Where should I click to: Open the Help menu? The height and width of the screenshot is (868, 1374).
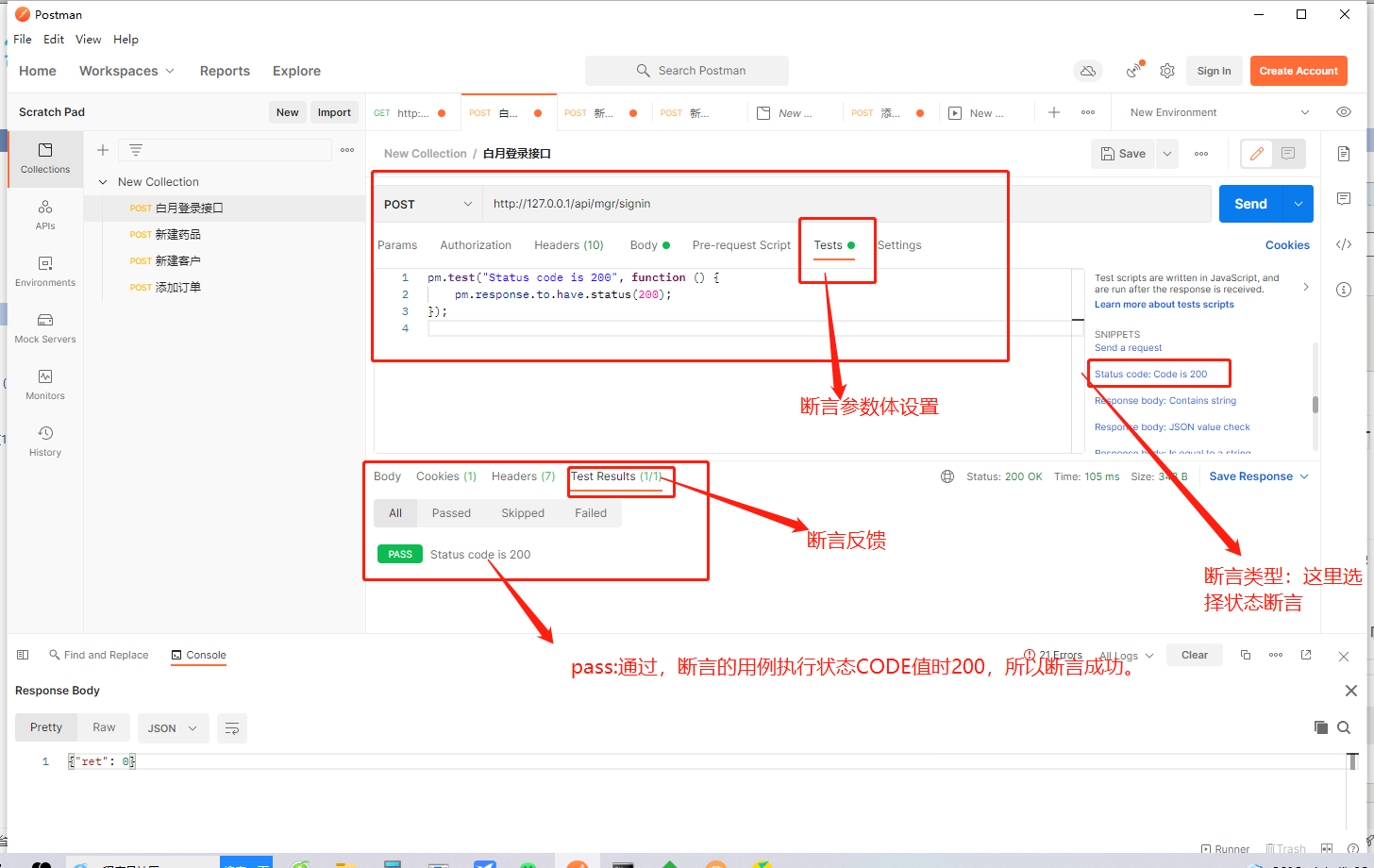(x=126, y=40)
